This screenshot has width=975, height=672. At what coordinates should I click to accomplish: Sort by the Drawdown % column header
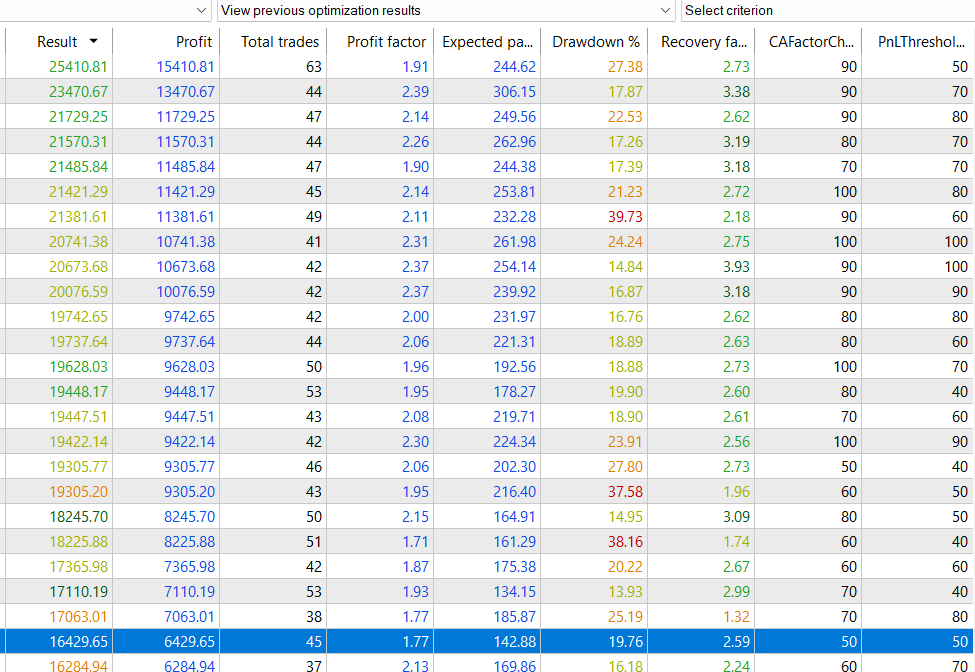(596, 42)
